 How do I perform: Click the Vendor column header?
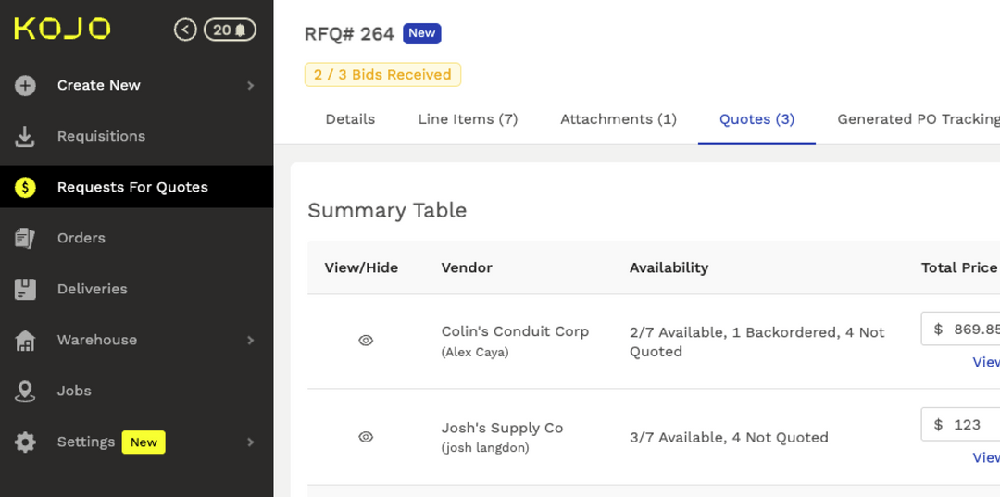click(x=467, y=268)
